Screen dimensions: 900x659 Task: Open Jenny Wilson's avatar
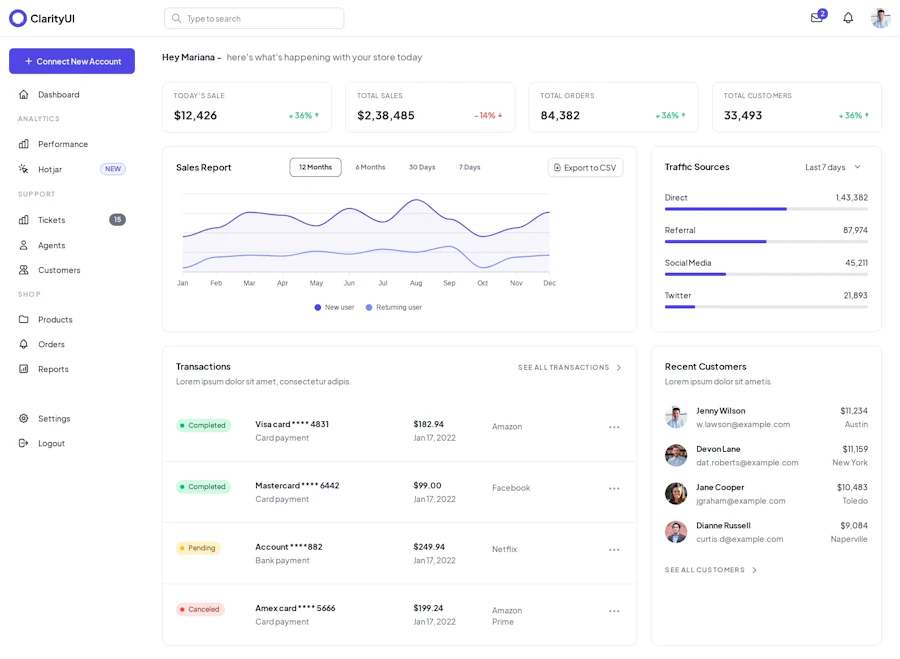pos(676,417)
